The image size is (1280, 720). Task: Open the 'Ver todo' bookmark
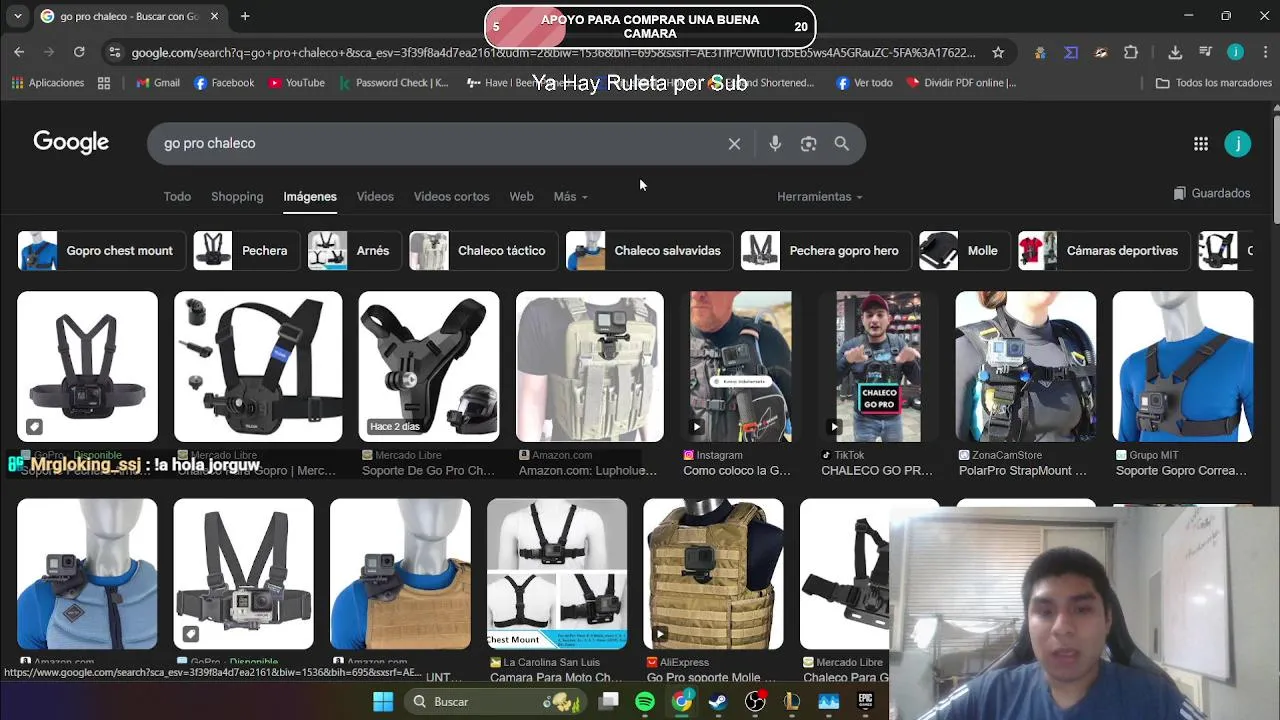point(864,83)
